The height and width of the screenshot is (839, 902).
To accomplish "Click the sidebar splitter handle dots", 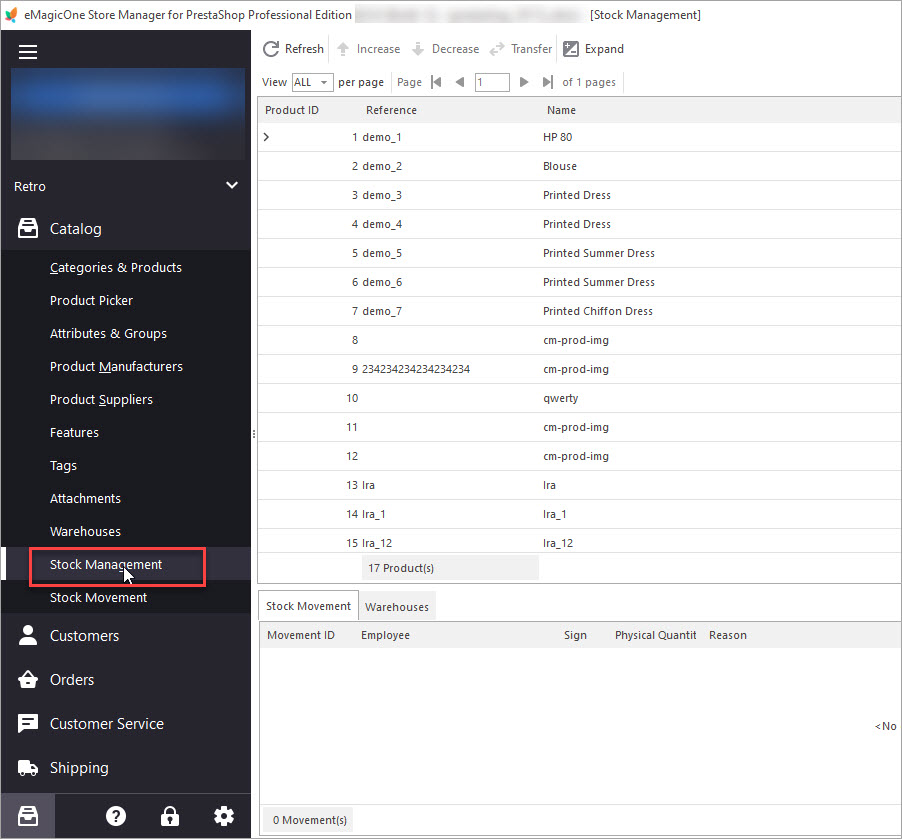I will click(254, 434).
